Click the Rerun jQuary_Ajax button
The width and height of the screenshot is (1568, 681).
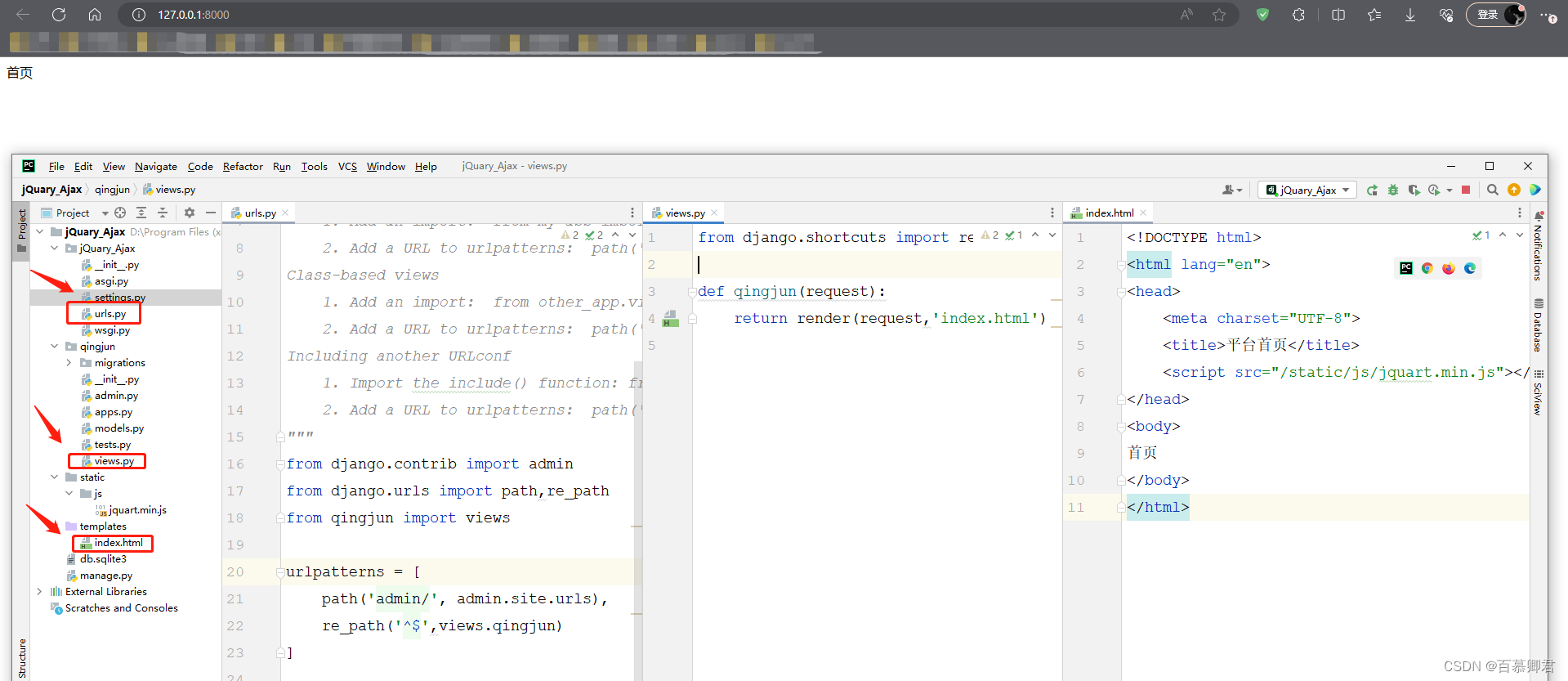(1372, 190)
